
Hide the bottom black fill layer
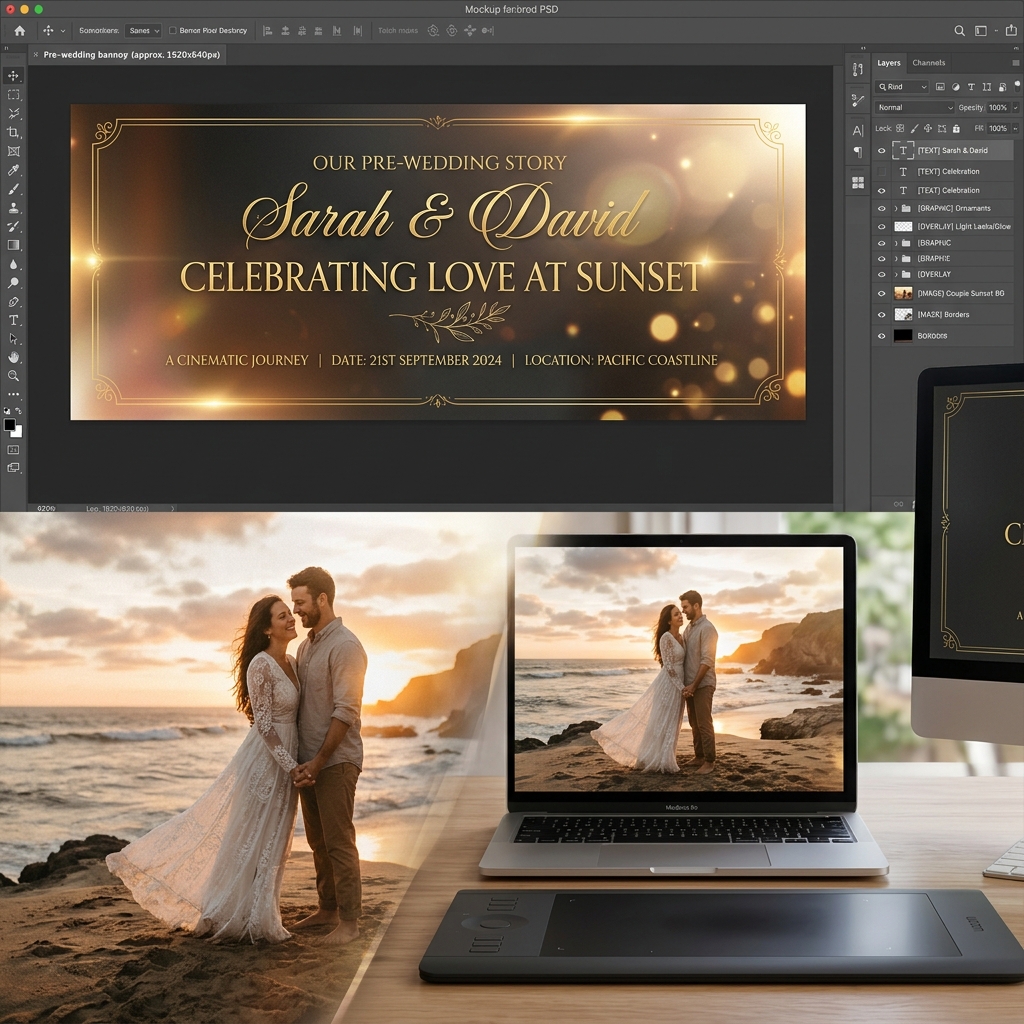tap(882, 336)
